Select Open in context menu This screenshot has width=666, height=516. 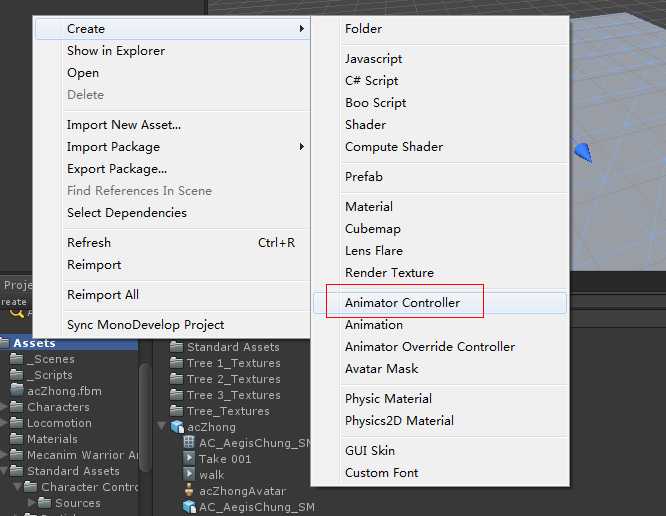(83, 73)
